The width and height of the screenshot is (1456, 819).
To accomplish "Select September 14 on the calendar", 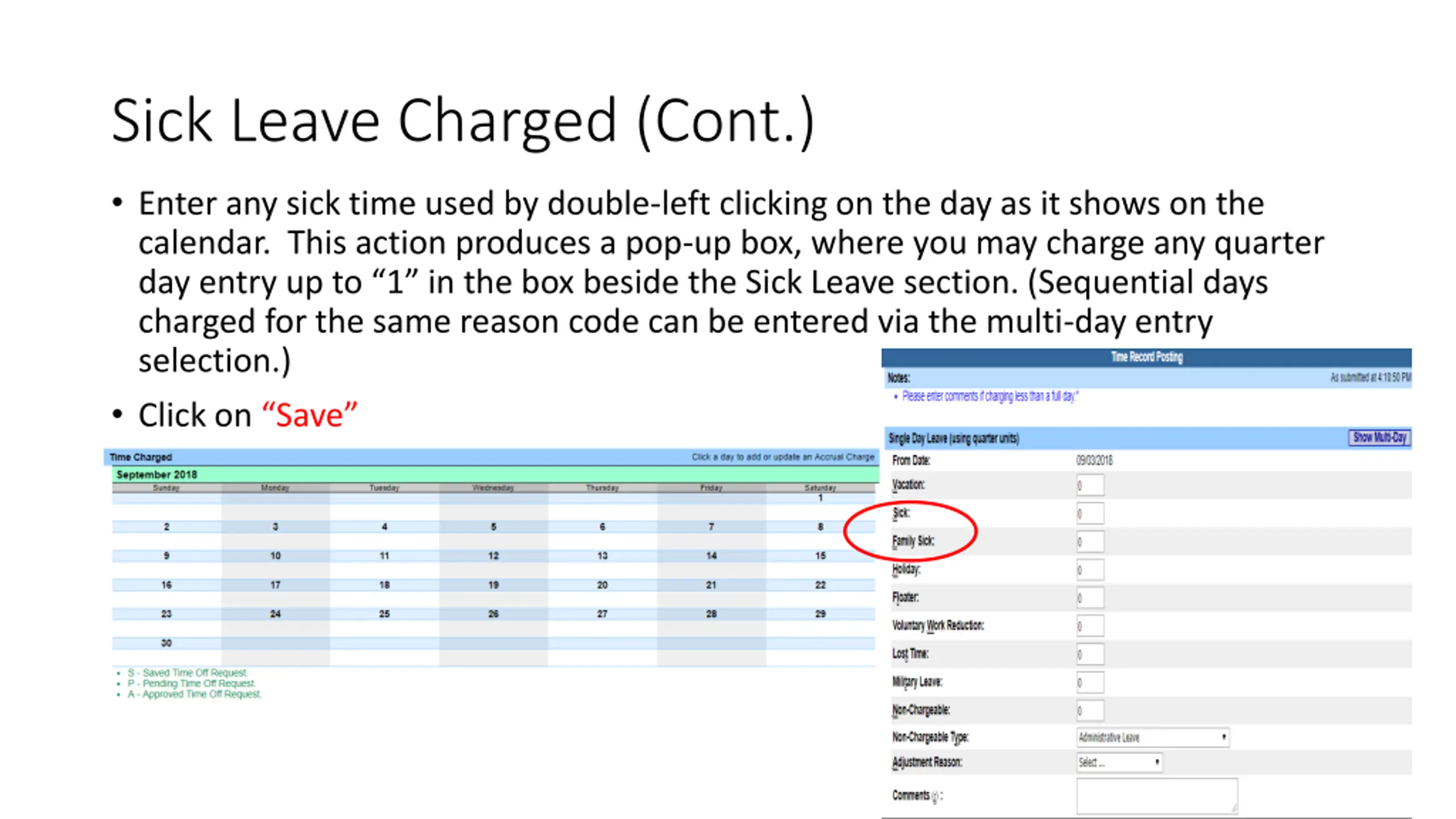I will click(711, 556).
